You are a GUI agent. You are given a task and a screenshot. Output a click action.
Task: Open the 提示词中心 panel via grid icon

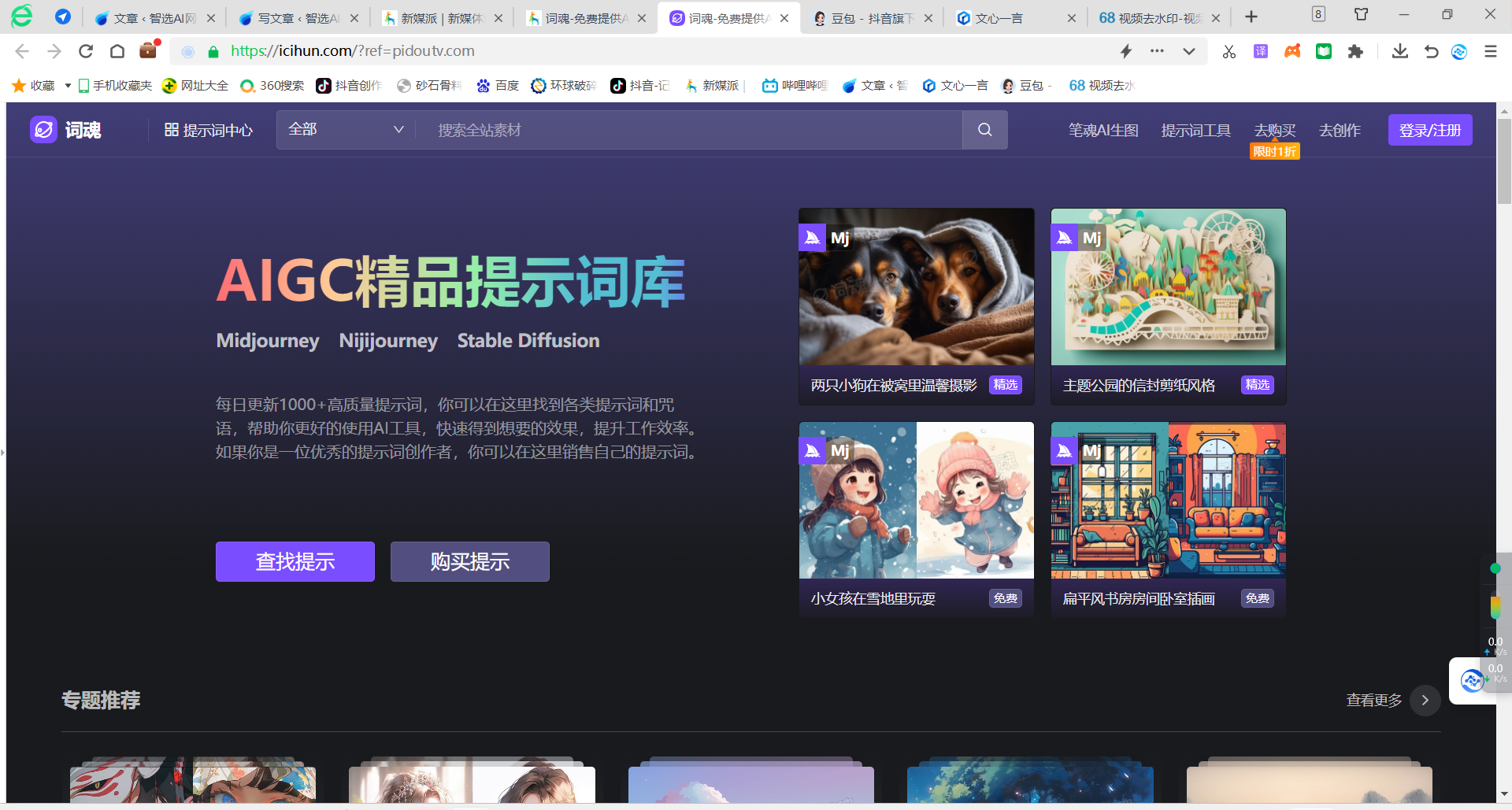[172, 129]
